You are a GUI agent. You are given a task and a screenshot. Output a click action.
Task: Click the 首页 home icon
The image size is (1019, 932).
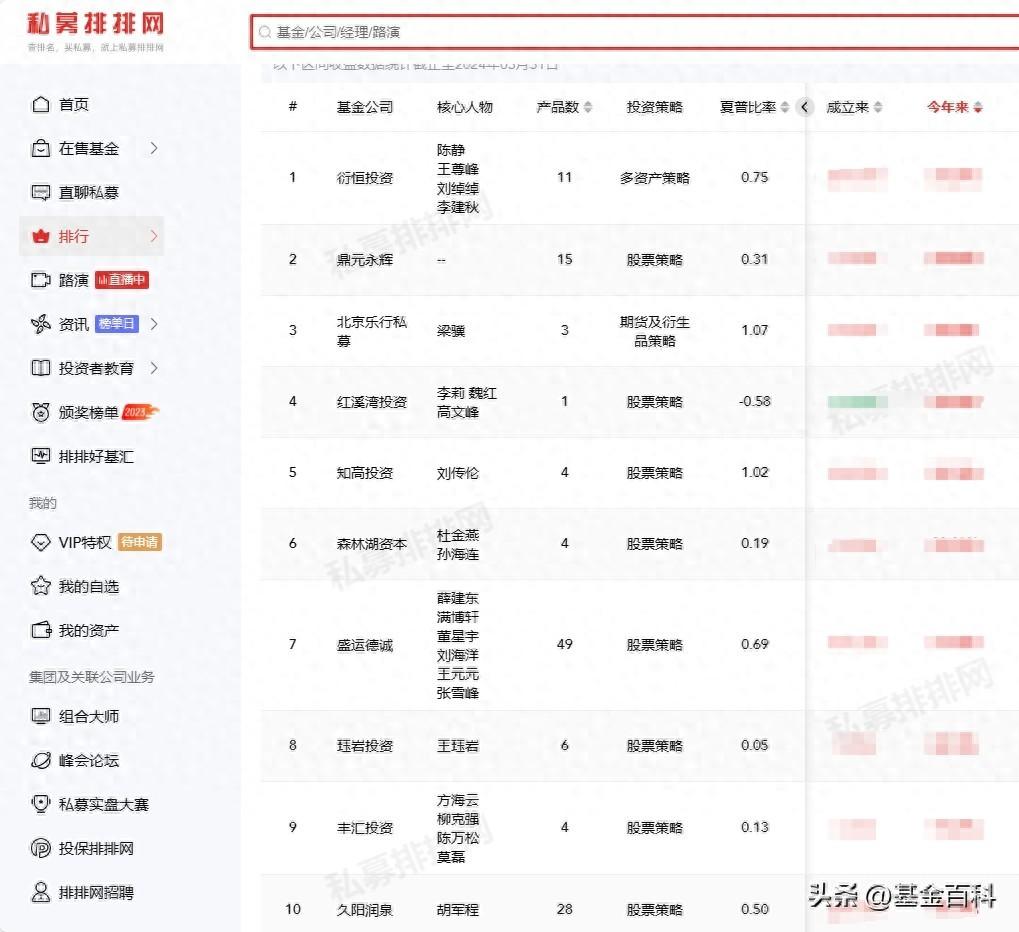(x=40, y=104)
